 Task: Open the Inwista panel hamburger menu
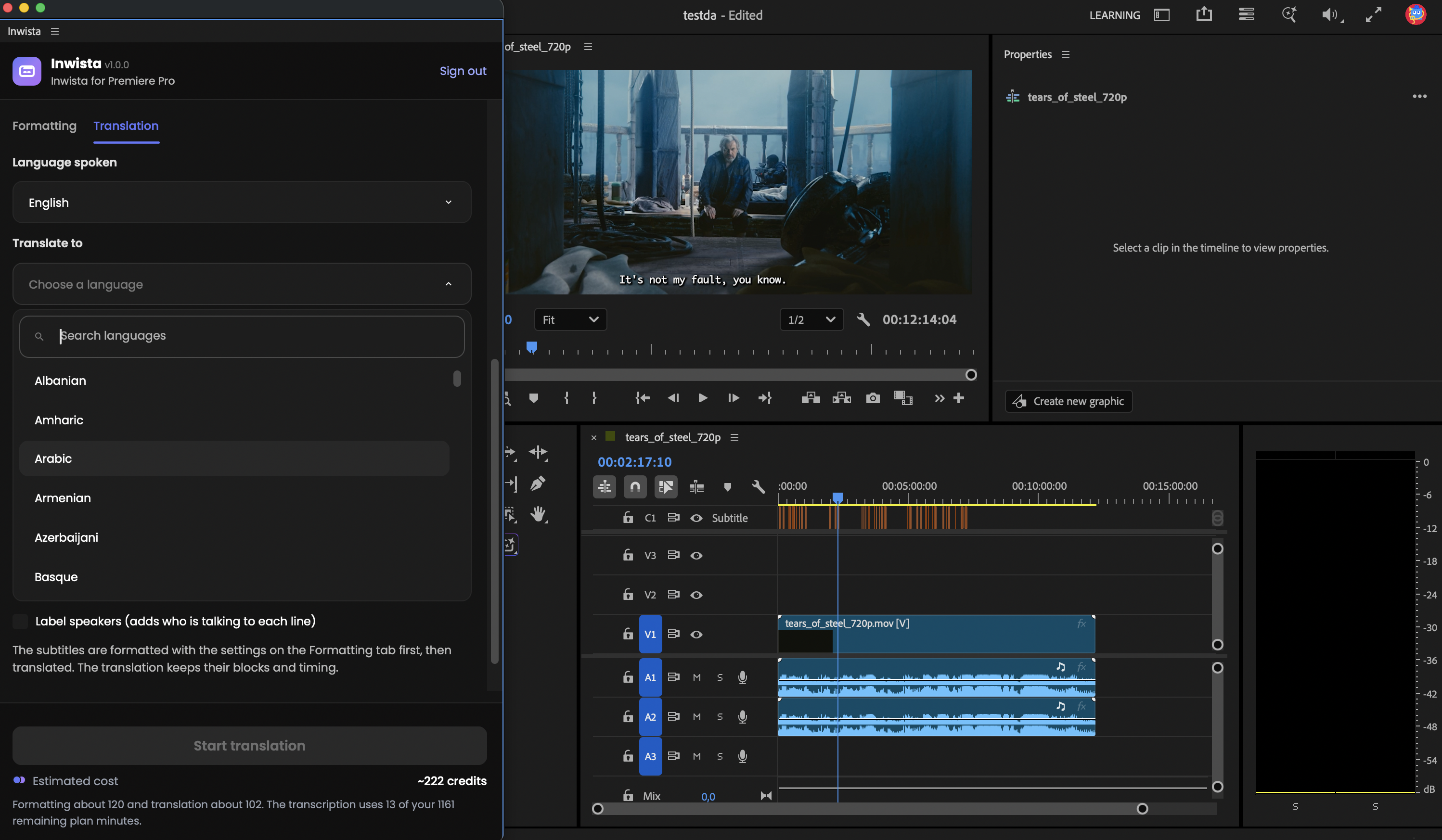coord(55,31)
